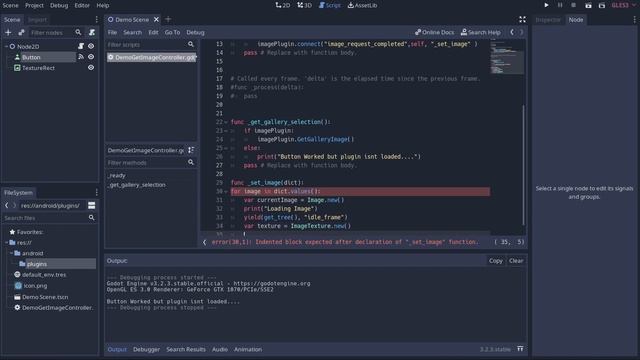This screenshot has width=640, height=360.
Task: Open FileSystem dock options menu
Action: 96,192
